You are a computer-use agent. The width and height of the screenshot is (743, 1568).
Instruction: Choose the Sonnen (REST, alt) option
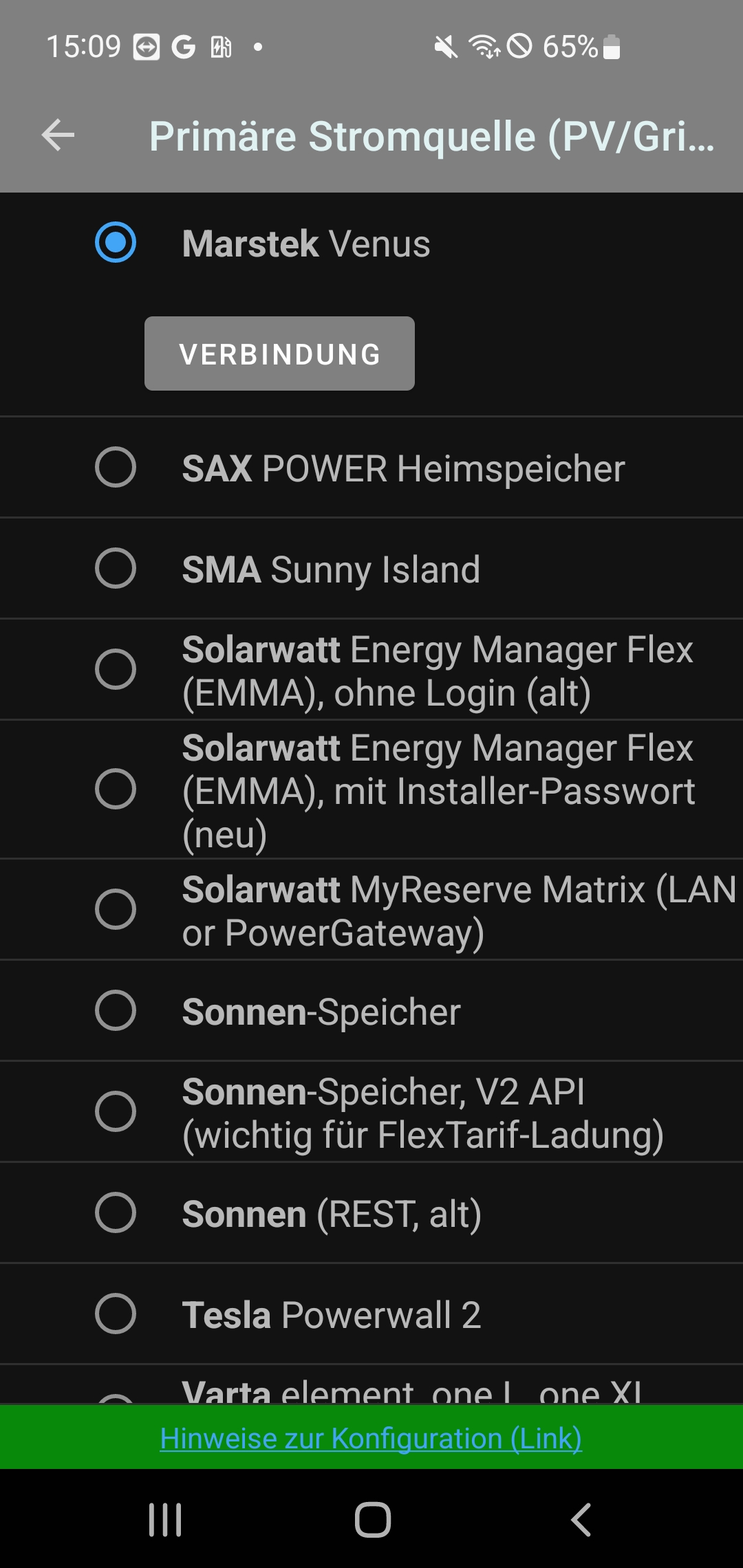coord(116,1213)
